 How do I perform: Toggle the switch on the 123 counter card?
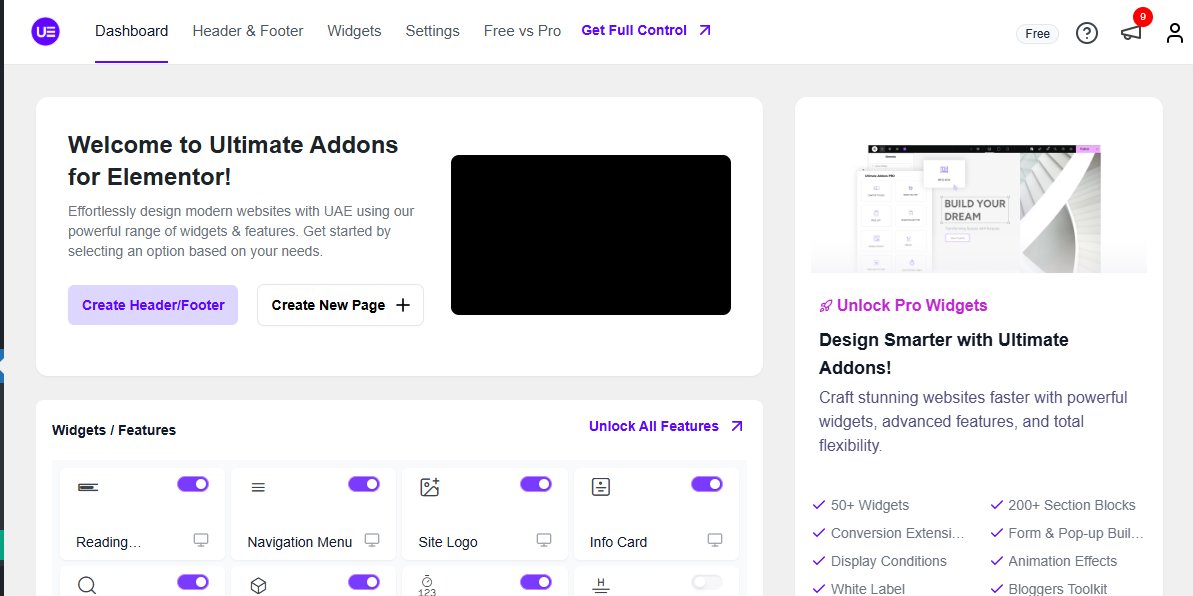pyautogui.click(x=536, y=582)
